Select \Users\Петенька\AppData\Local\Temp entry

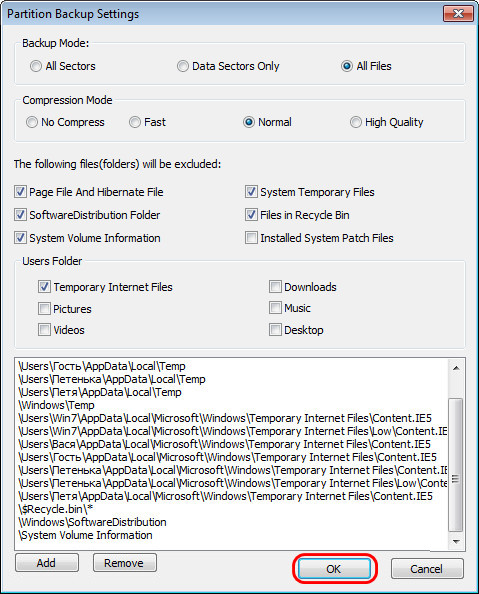click(x=112, y=379)
